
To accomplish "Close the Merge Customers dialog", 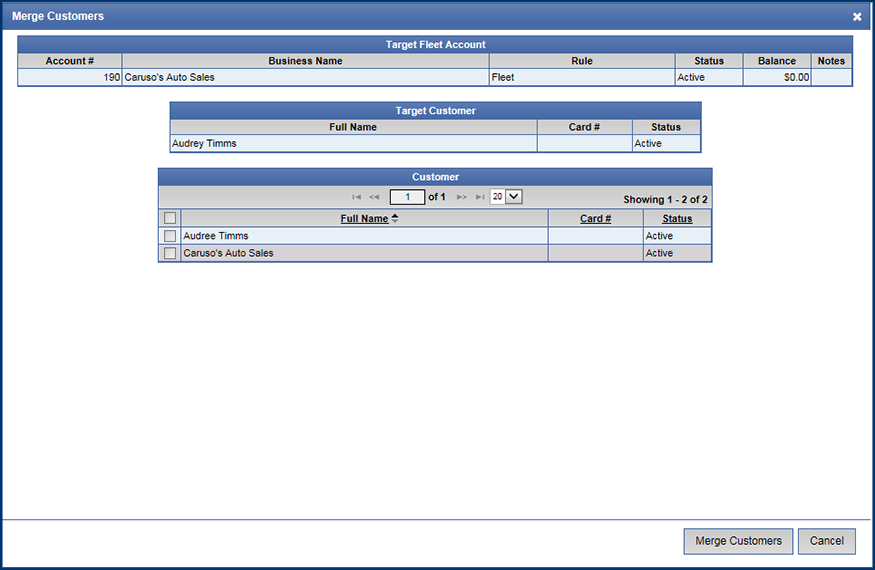I will click(x=857, y=17).
